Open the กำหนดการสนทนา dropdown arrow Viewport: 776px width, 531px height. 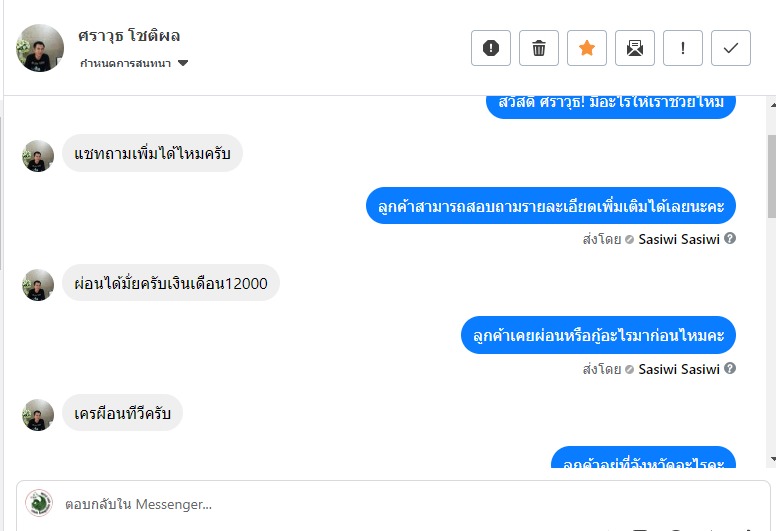point(183,63)
